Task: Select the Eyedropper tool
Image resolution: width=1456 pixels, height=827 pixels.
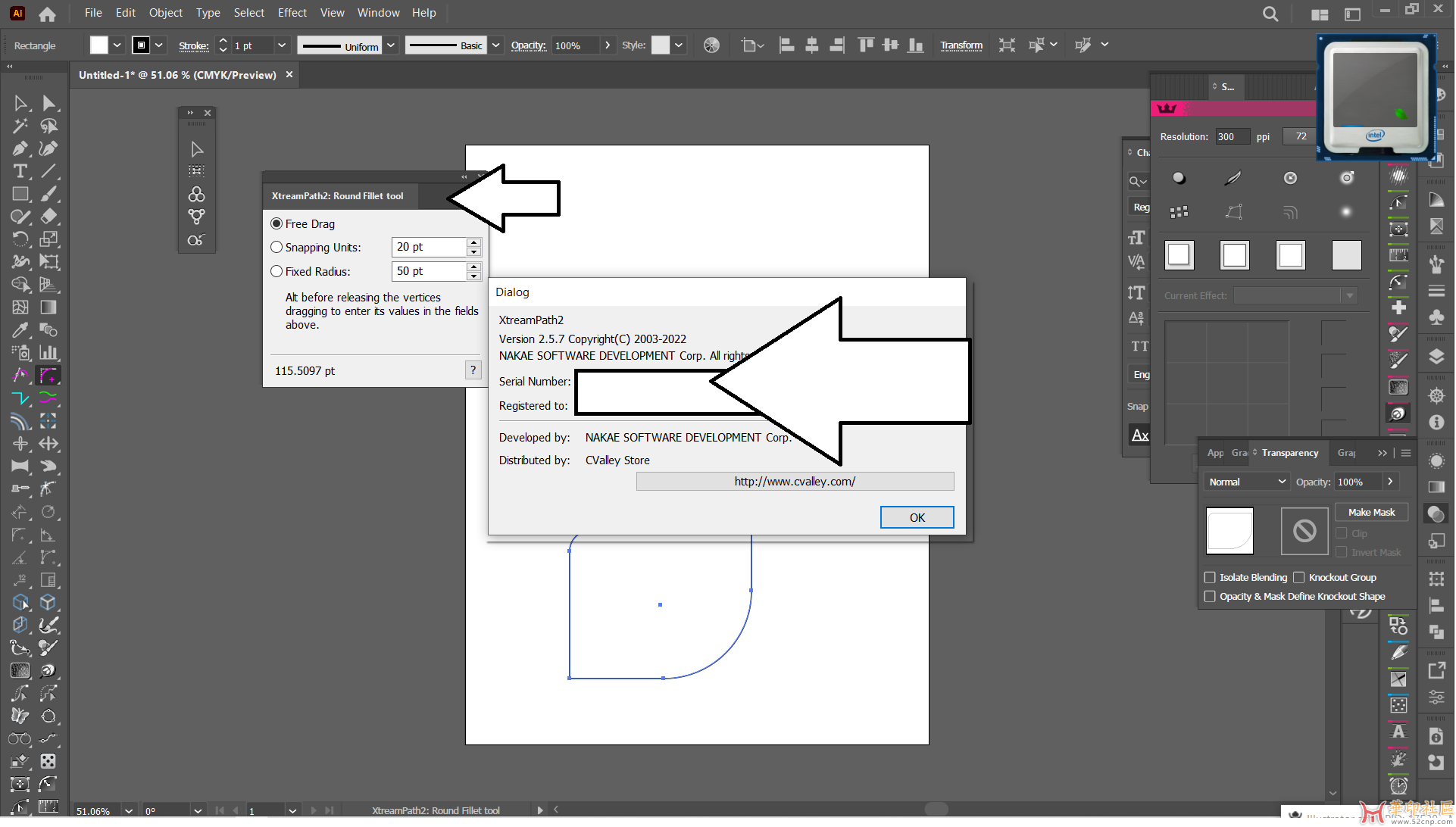Action: coord(20,330)
